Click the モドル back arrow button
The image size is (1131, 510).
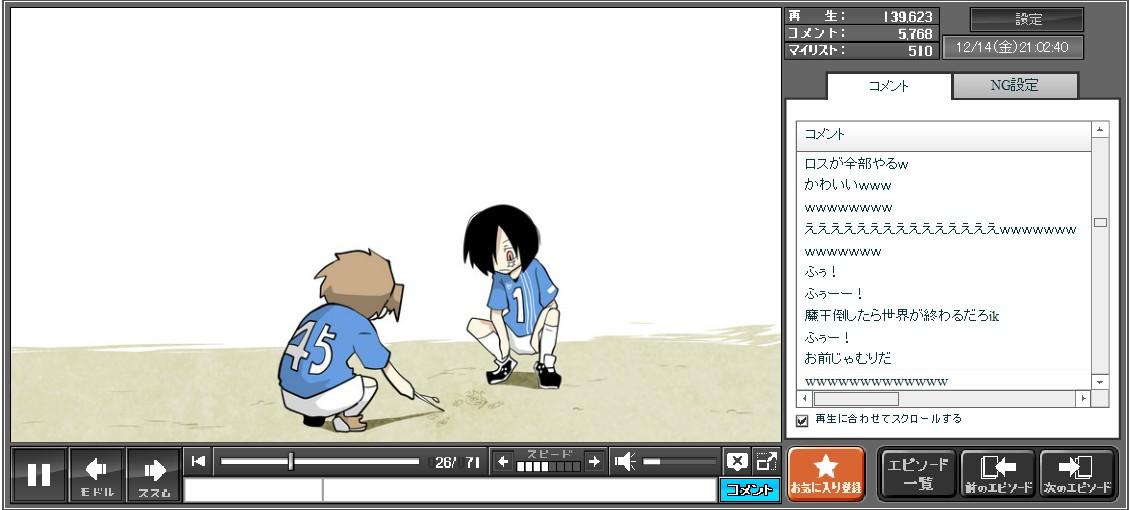[97, 474]
